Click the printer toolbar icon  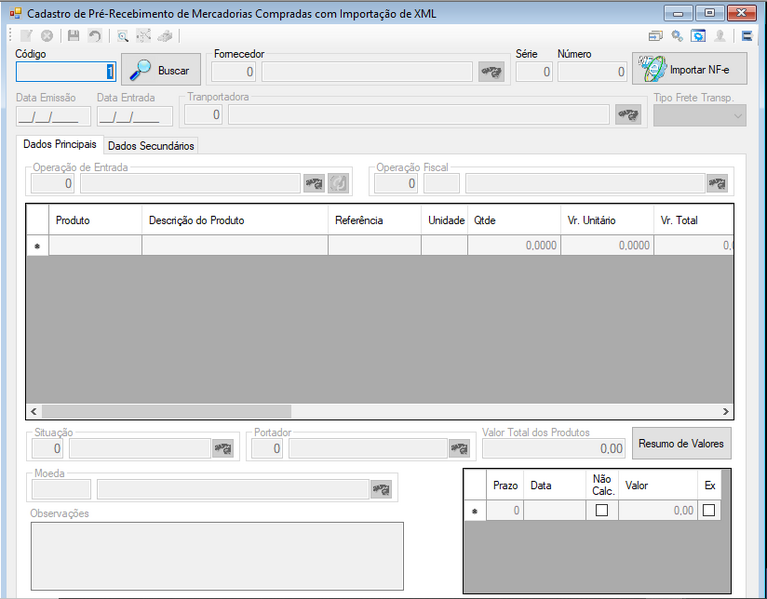coord(165,36)
